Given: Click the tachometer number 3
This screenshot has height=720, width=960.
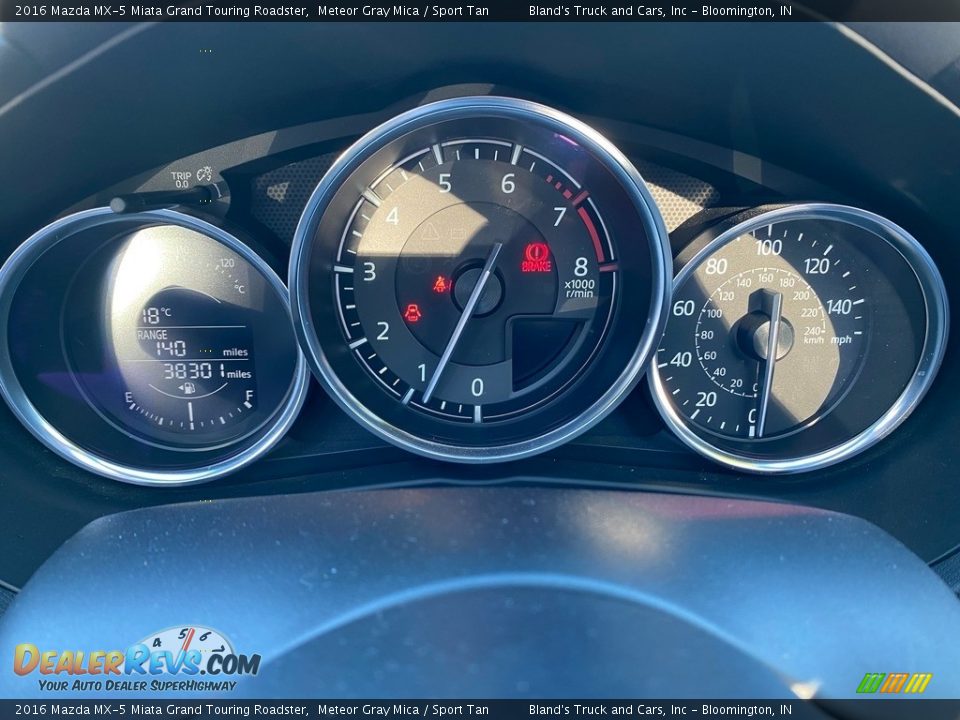Looking at the screenshot, I should (369, 271).
